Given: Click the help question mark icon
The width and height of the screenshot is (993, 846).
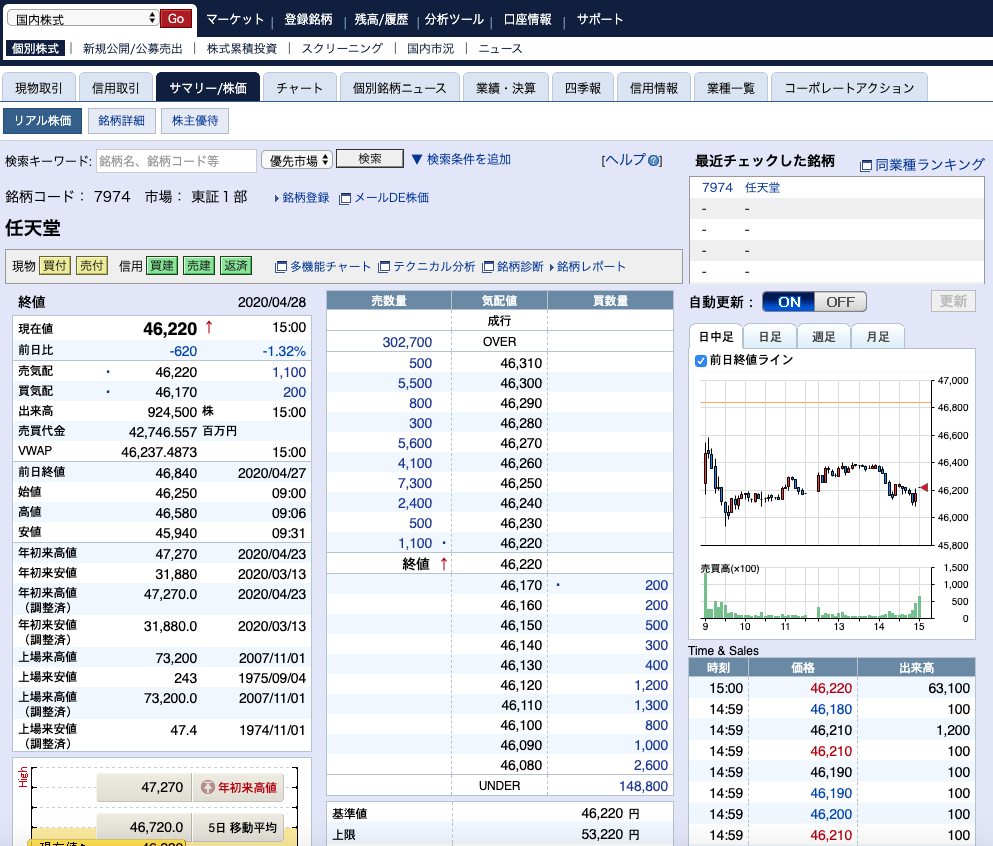Looking at the screenshot, I should coord(655,161).
